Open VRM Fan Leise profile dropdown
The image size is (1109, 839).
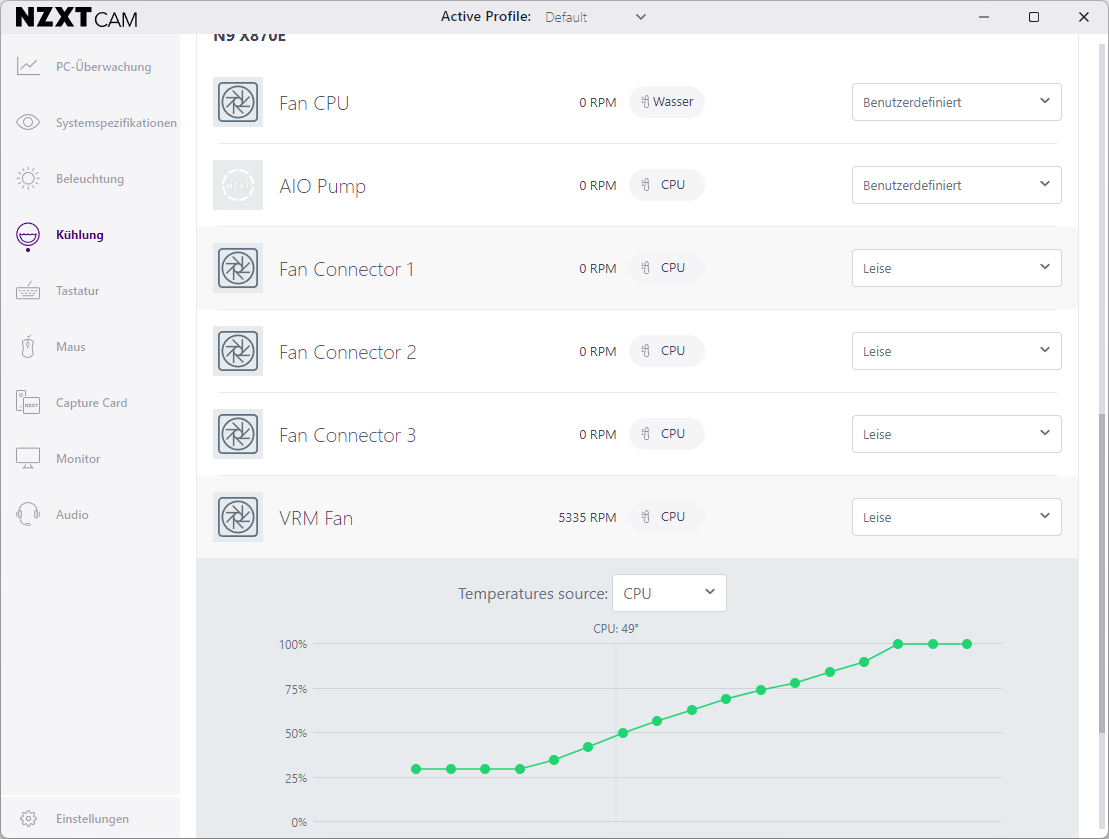[956, 517]
